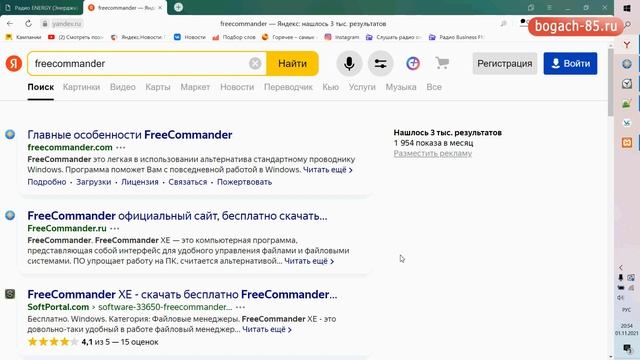Open the Все services tab
Viewport: 640px width, 360px height.
(434, 87)
